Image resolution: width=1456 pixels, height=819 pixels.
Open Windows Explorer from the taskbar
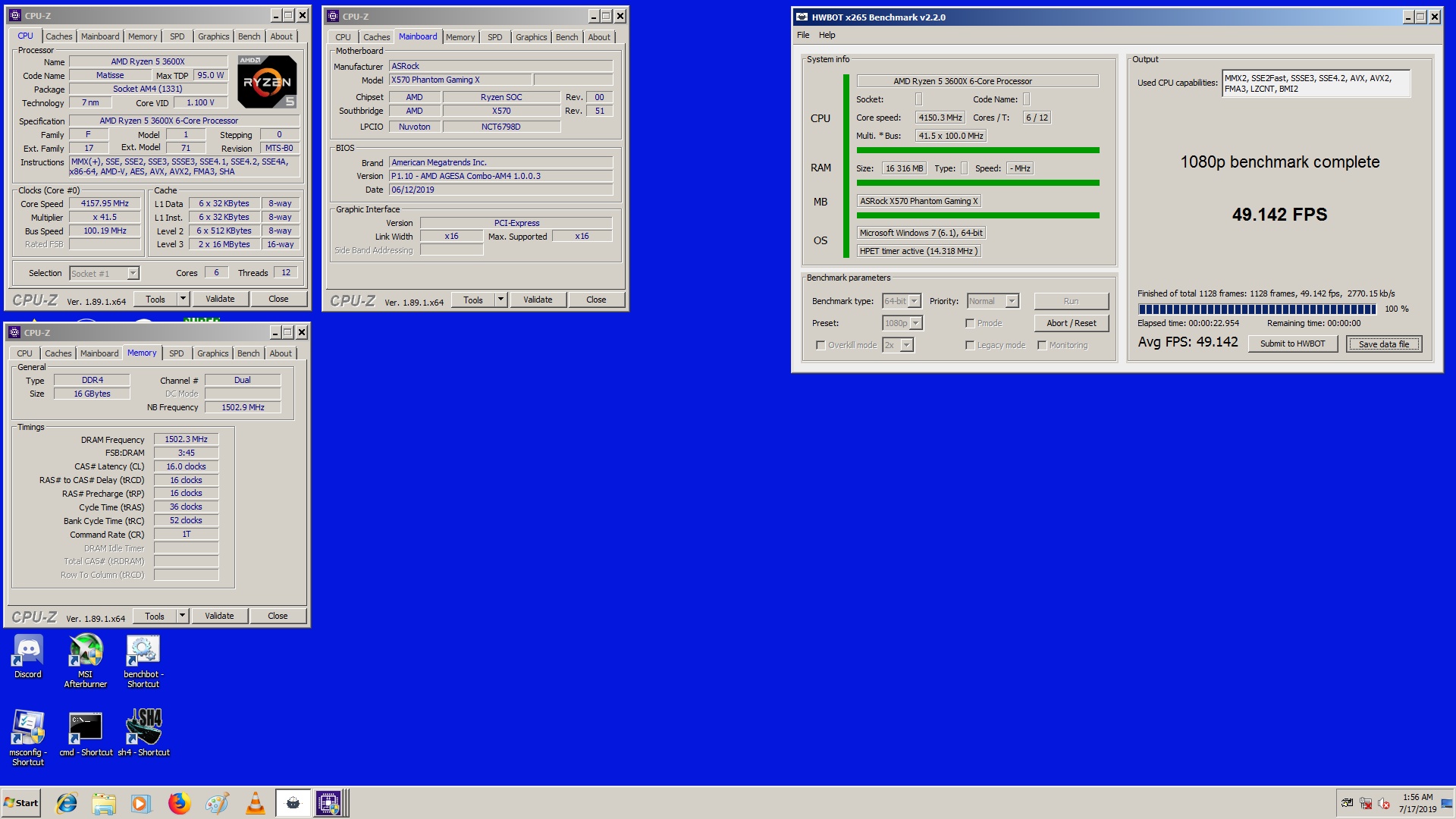[x=104, y=803]
